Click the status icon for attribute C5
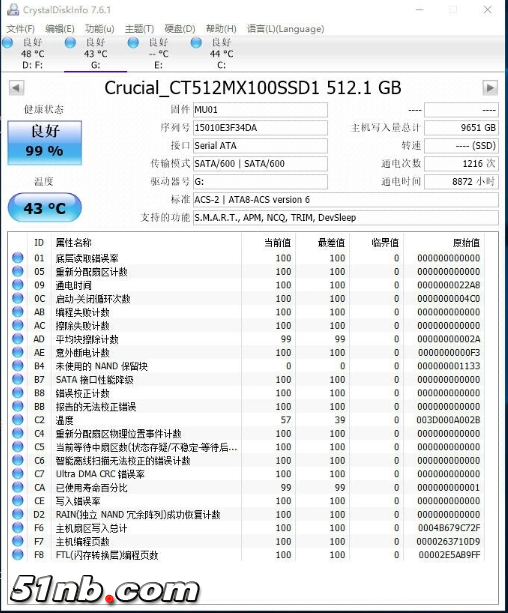 [18, 446]
